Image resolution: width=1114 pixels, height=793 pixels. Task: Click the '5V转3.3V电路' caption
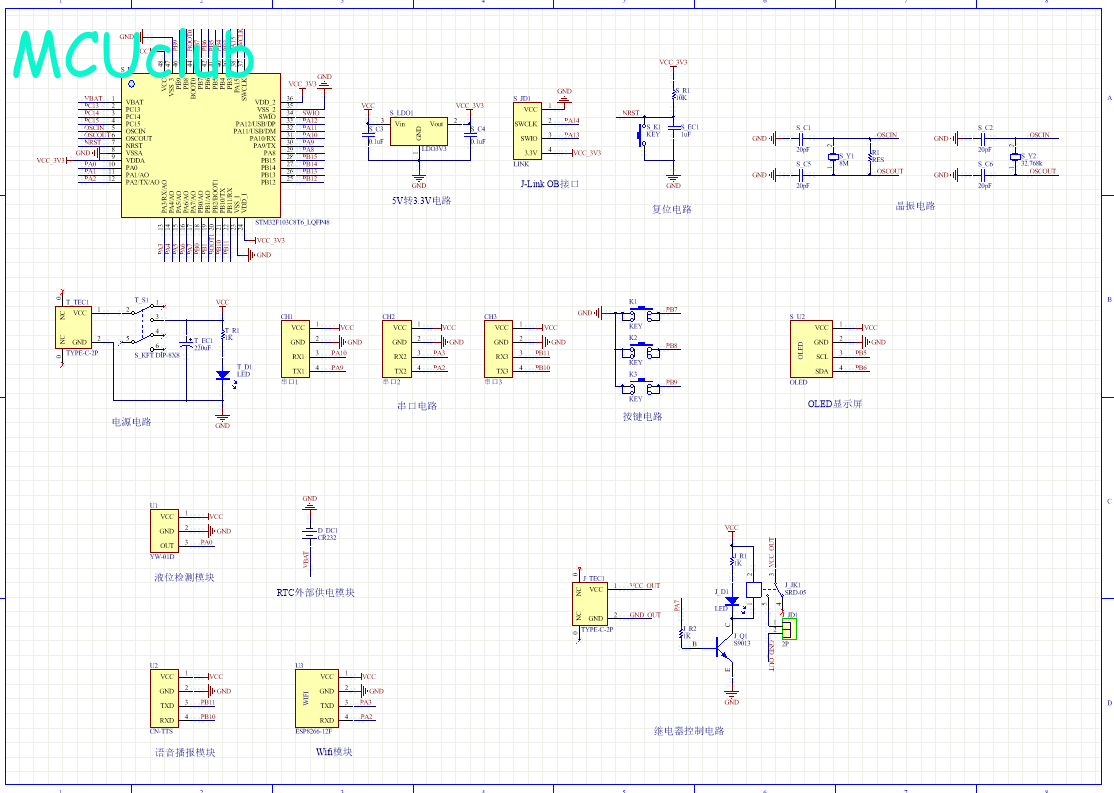(421, 200)
